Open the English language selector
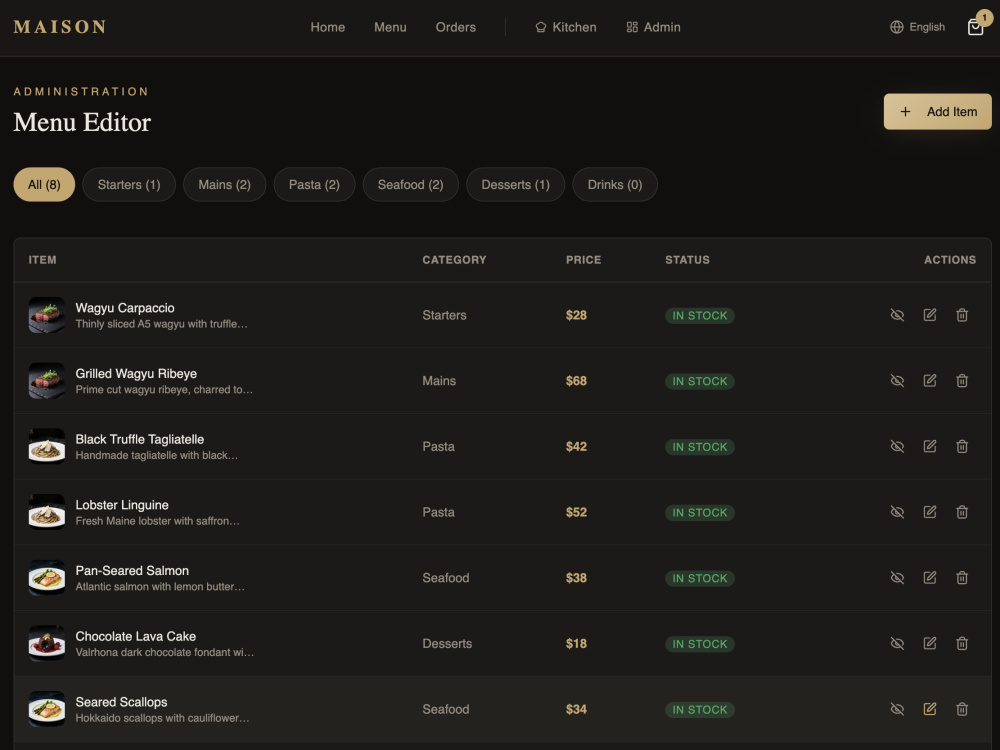Screen dimensions: 1000x750 (917, 27)
